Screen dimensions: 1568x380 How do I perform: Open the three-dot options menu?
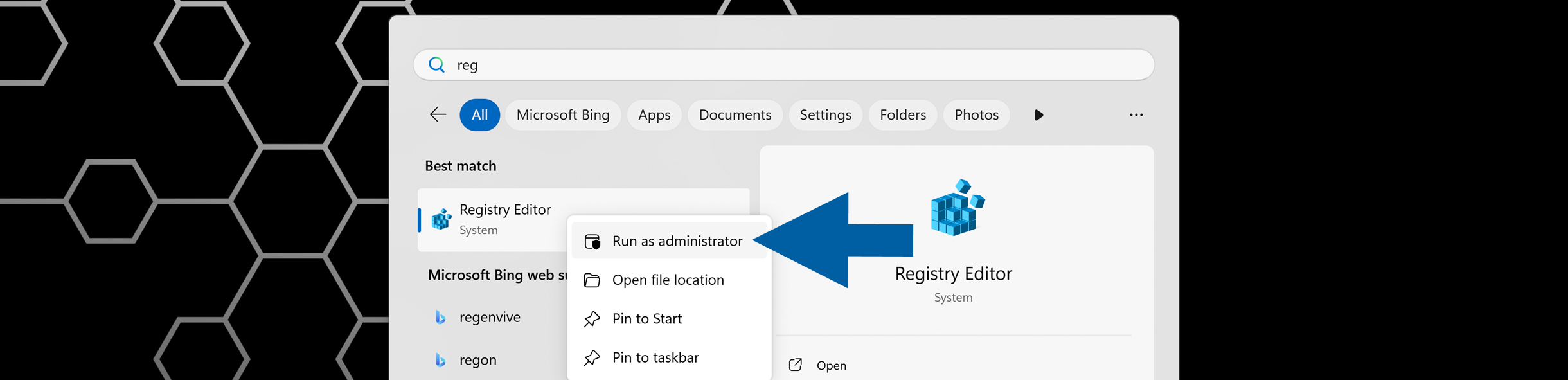1136,115
